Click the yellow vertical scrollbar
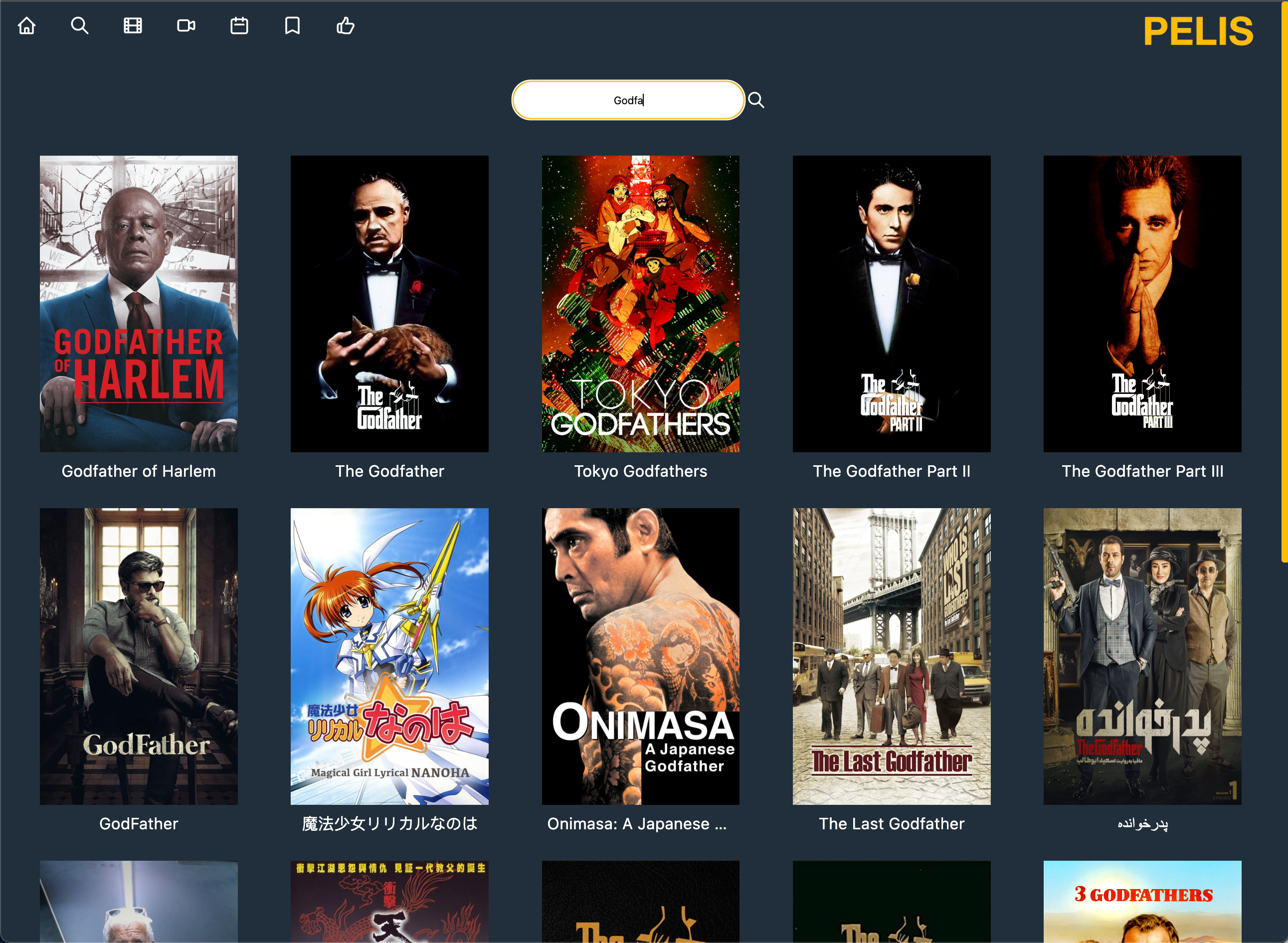This screenshot has width=1288, height=943. pos(1285,283)
